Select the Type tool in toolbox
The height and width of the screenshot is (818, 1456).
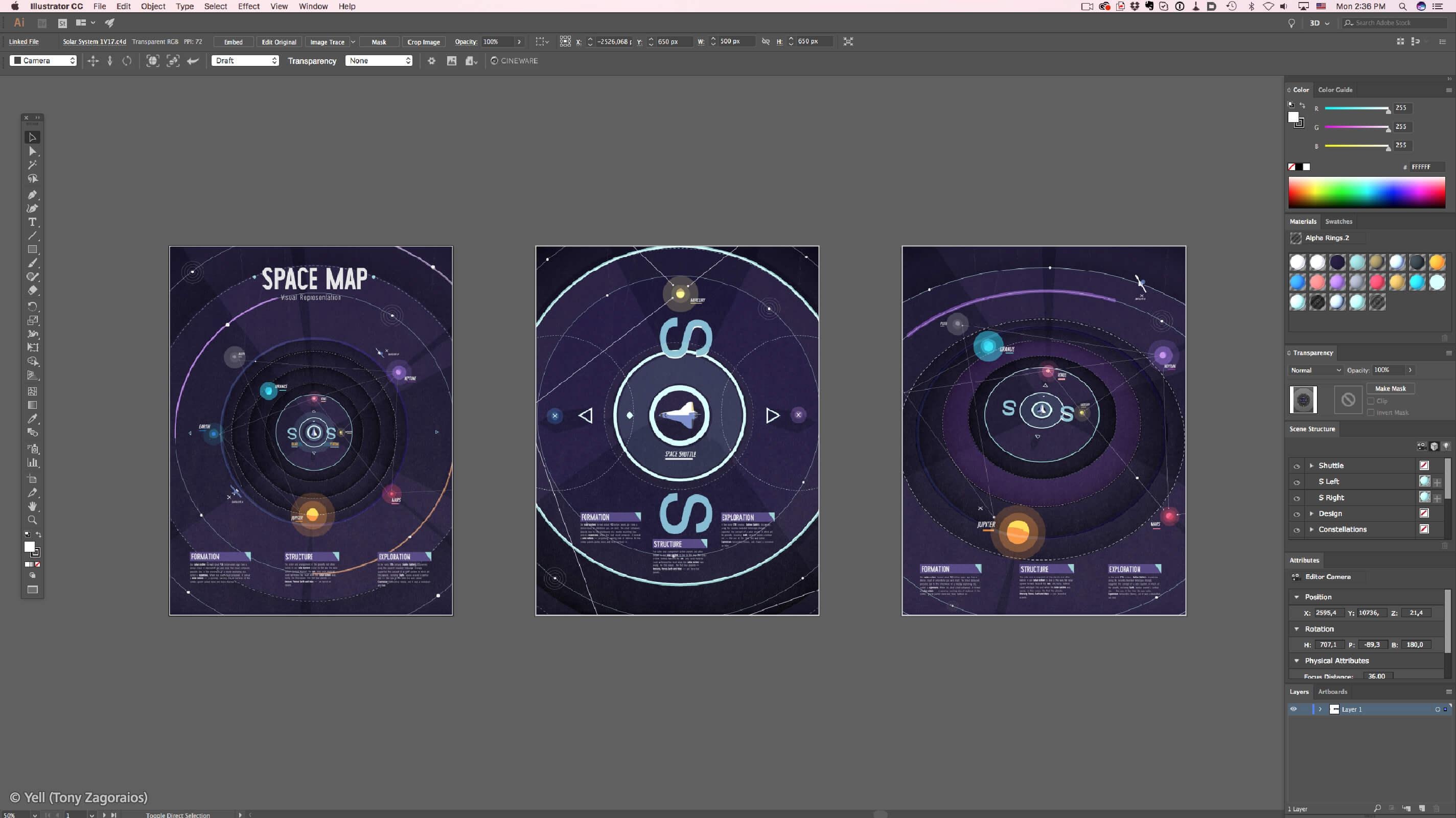pyautogui.click(x=32, y=222)
